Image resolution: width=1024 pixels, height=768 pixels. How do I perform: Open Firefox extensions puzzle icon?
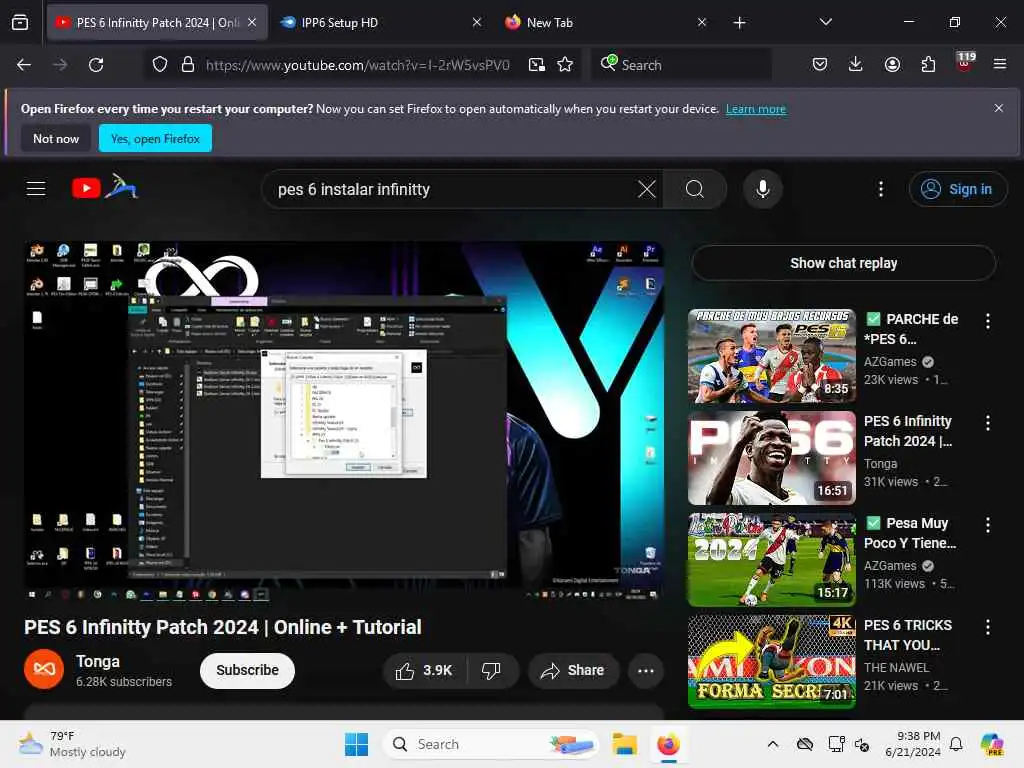pos(928,64)
